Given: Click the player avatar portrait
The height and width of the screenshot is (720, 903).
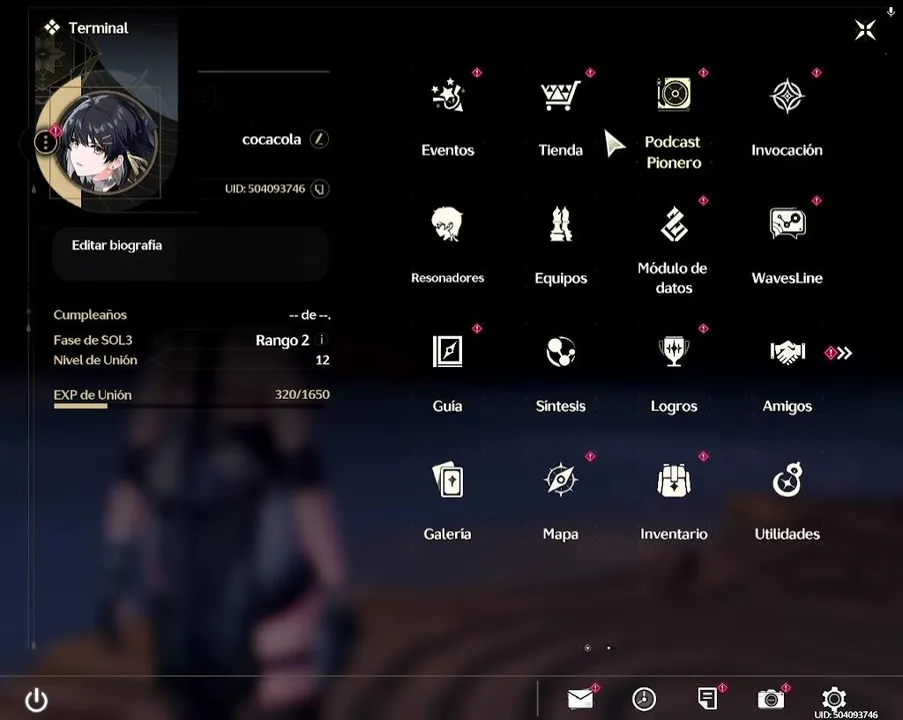Looking at the screenshot, I should 106,142.
